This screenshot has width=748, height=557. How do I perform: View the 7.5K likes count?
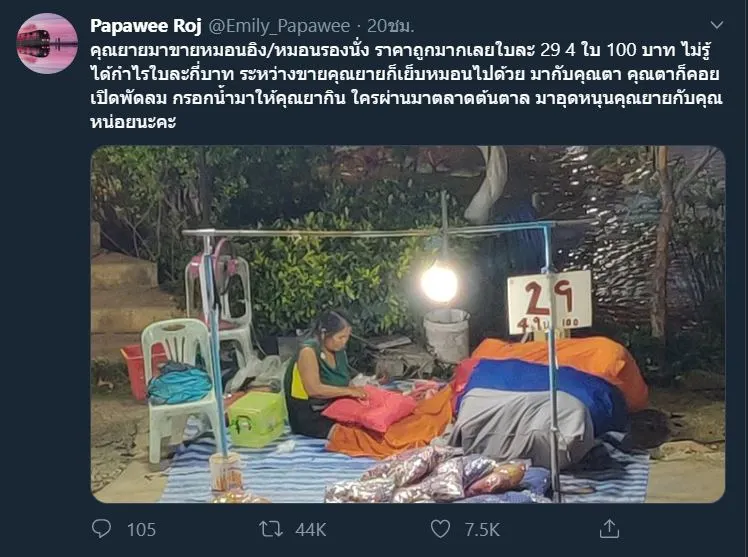pyautogui.click(x=482, y=530)
